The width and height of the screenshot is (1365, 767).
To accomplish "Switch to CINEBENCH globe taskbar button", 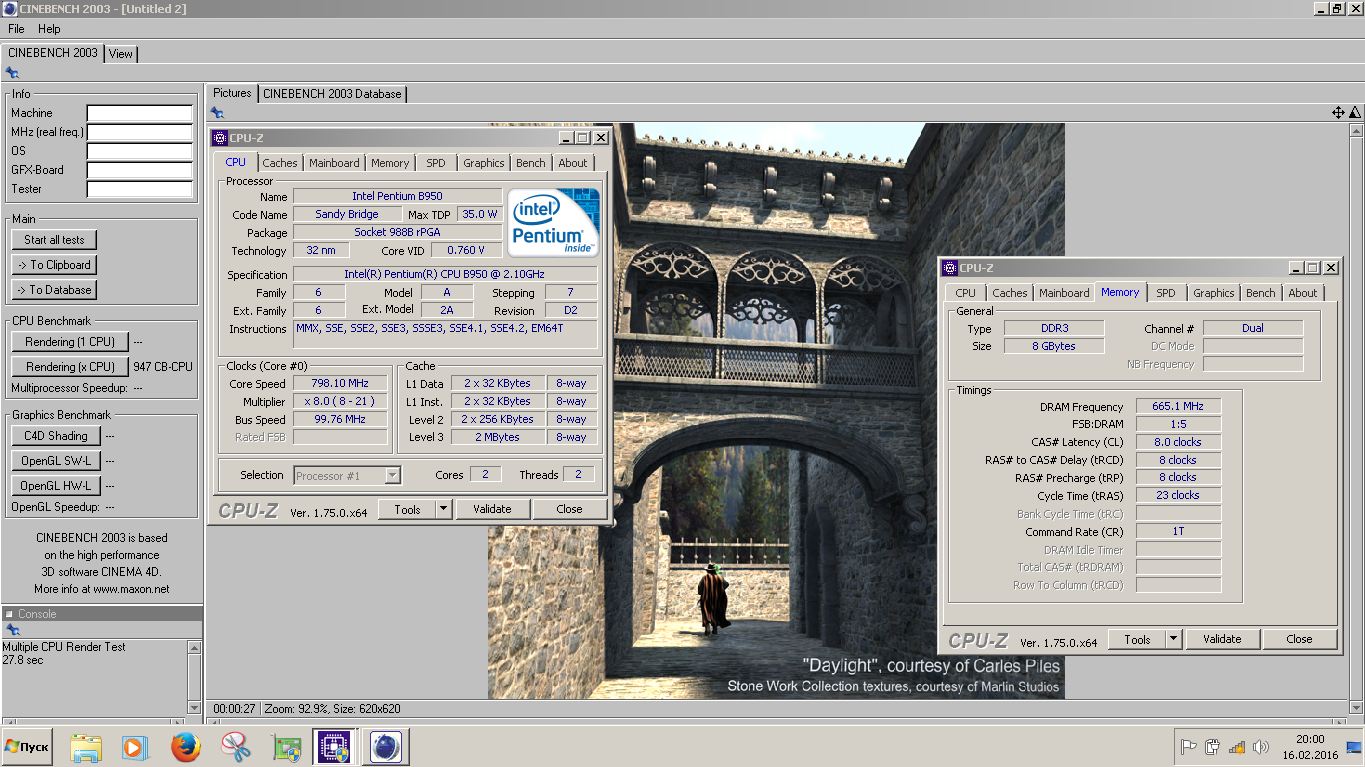I will point(386,747).
